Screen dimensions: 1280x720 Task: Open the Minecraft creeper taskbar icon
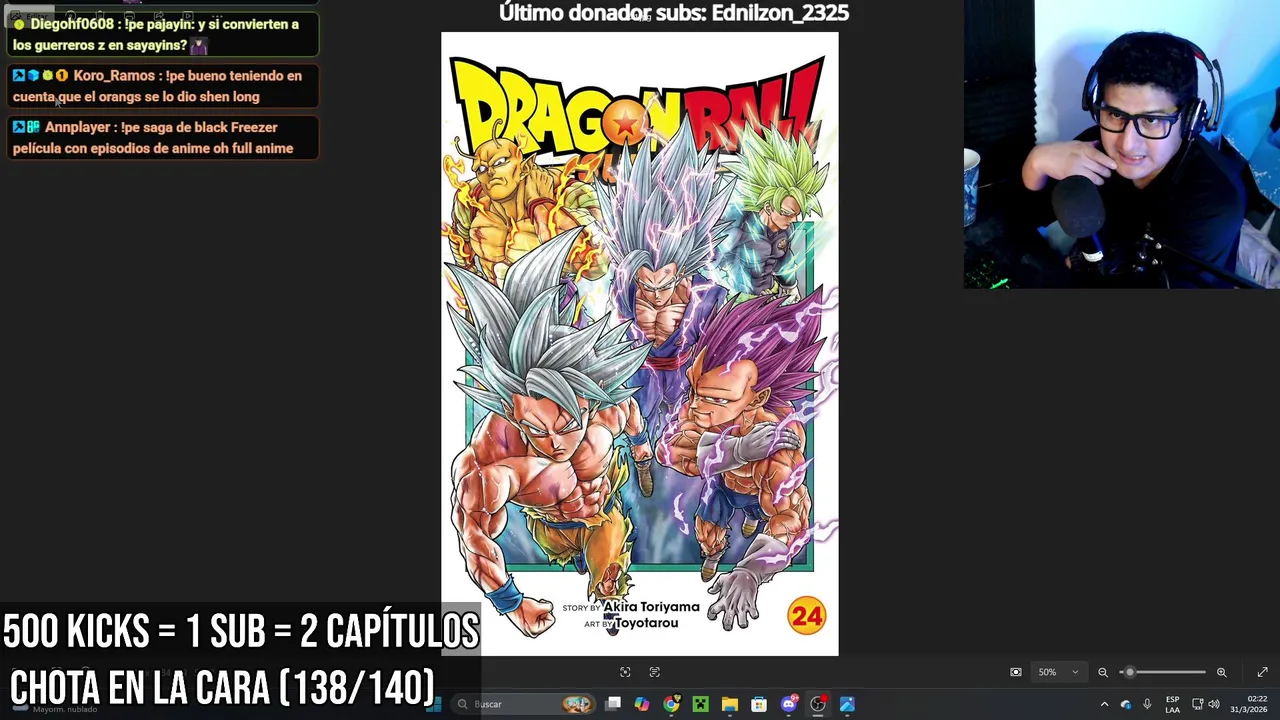(700, 704)
